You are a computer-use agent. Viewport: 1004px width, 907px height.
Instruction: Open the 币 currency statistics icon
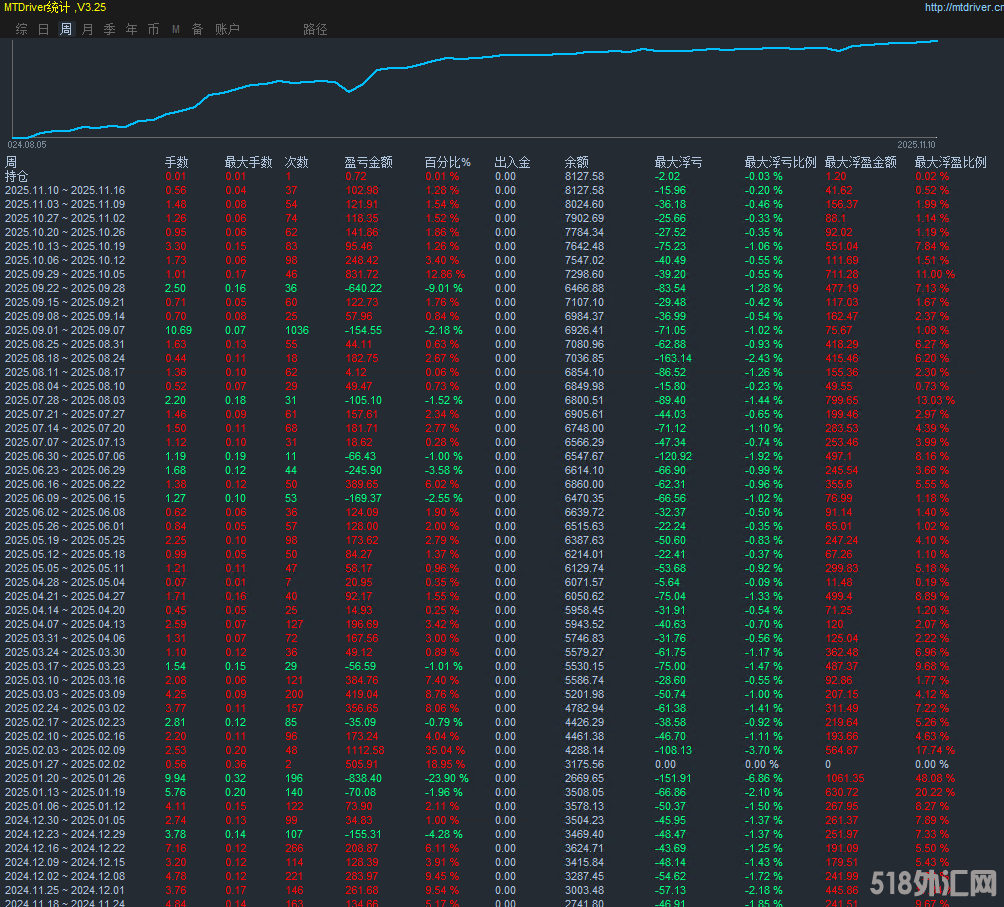point(153,29)
